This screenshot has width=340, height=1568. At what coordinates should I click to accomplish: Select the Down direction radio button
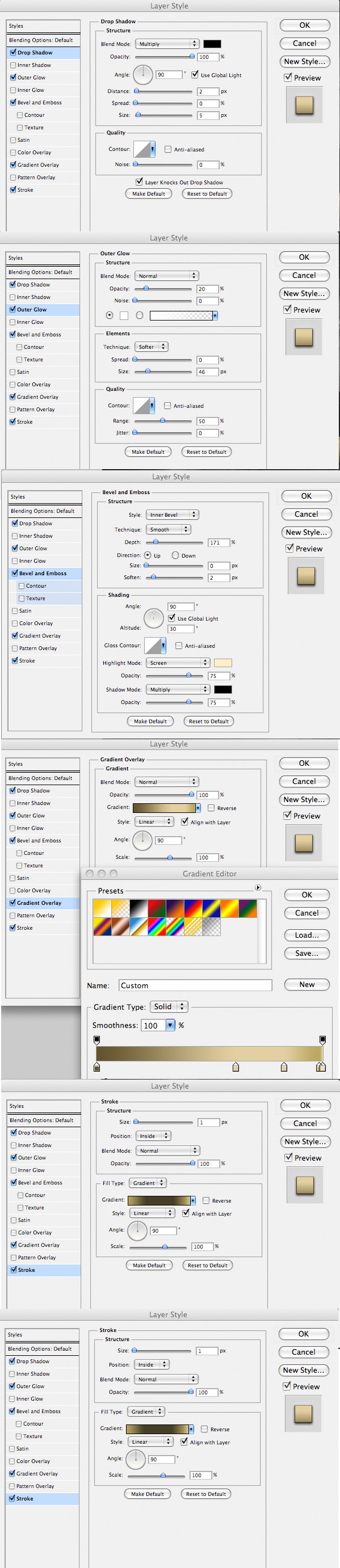(175, 555)
